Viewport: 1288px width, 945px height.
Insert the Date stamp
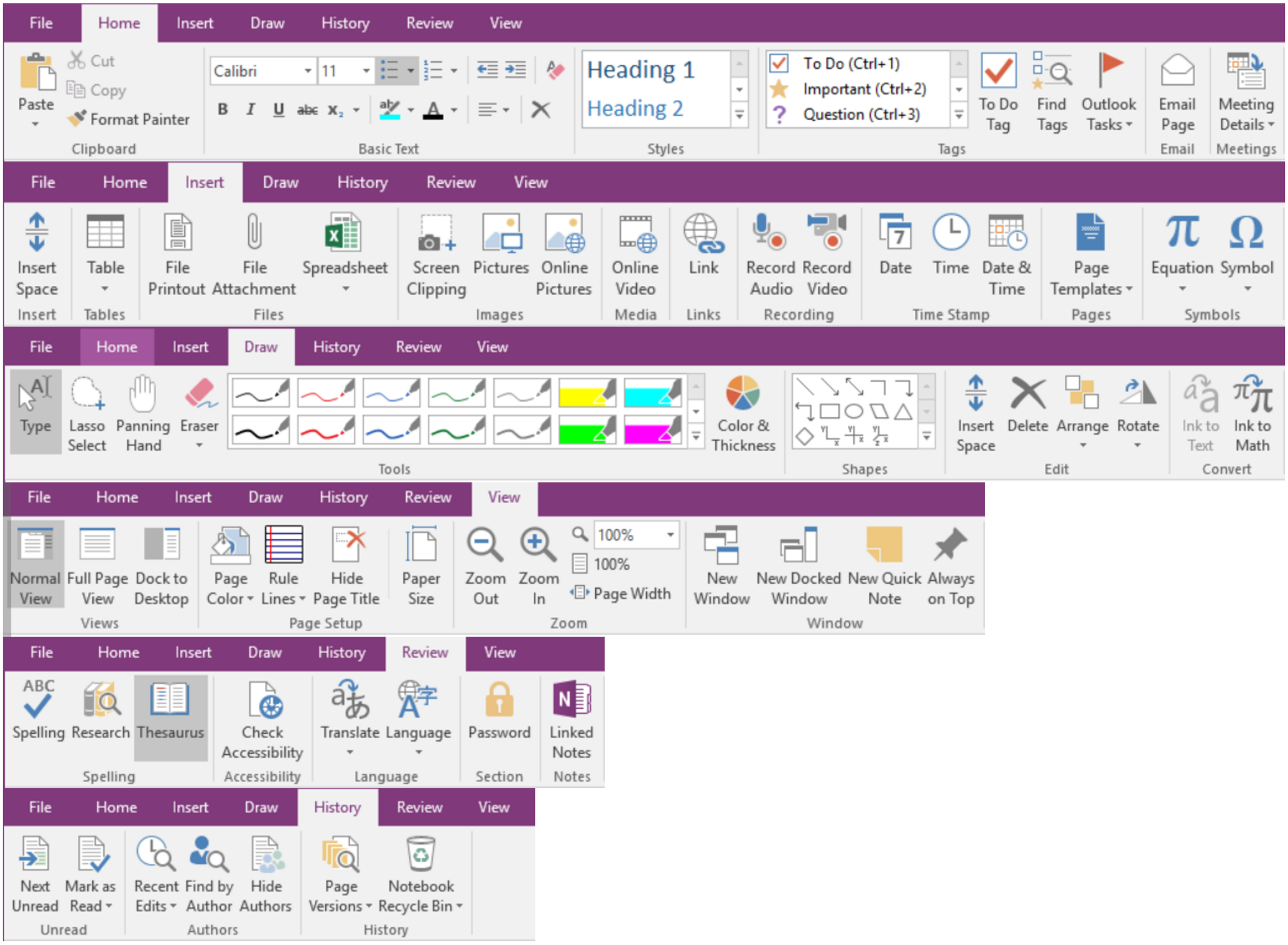pos(895,245)
